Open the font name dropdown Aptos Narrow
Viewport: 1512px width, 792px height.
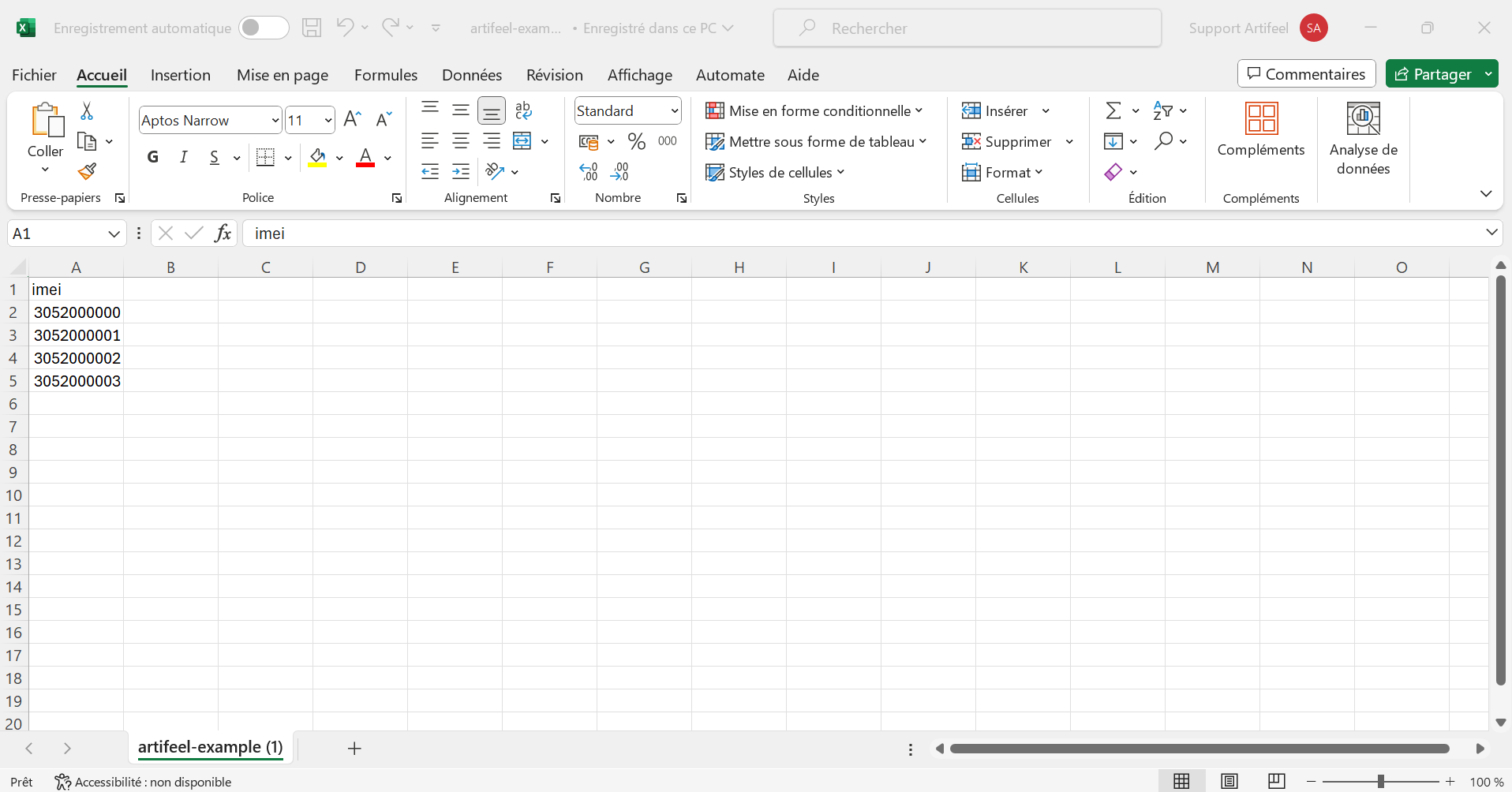point(275,121)
